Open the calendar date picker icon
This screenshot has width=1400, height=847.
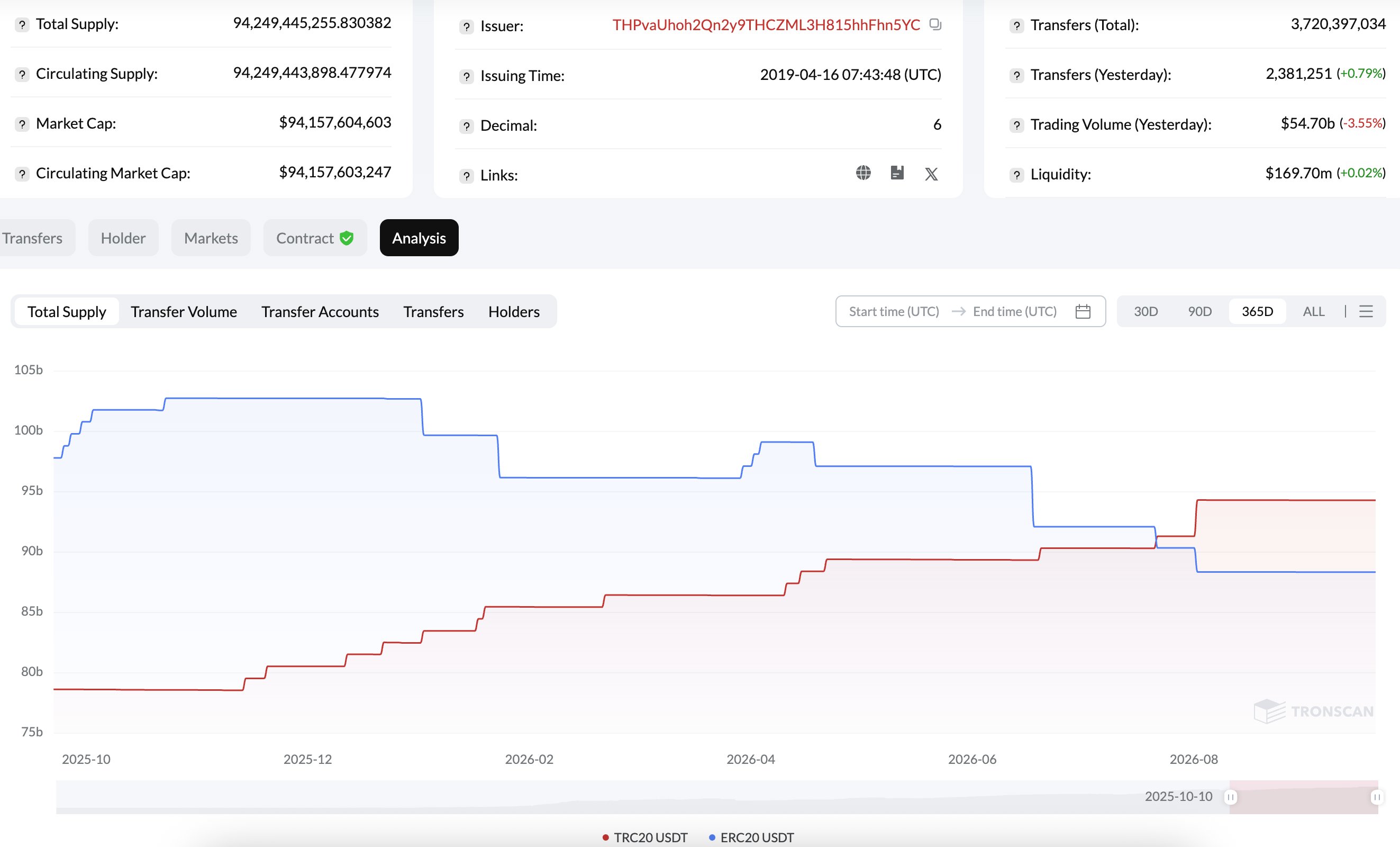click(x=1083, y=311)
